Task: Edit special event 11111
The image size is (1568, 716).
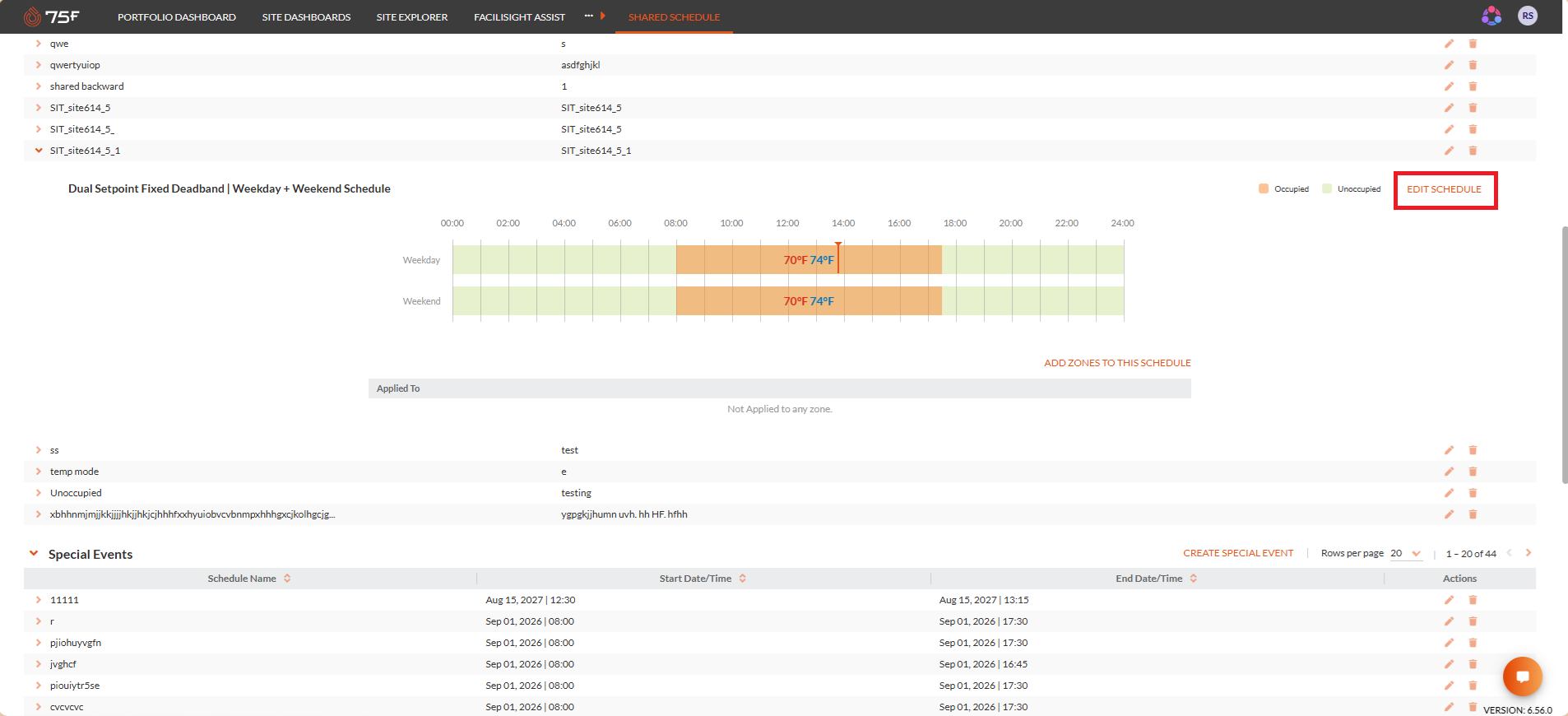Action: 1449,600
